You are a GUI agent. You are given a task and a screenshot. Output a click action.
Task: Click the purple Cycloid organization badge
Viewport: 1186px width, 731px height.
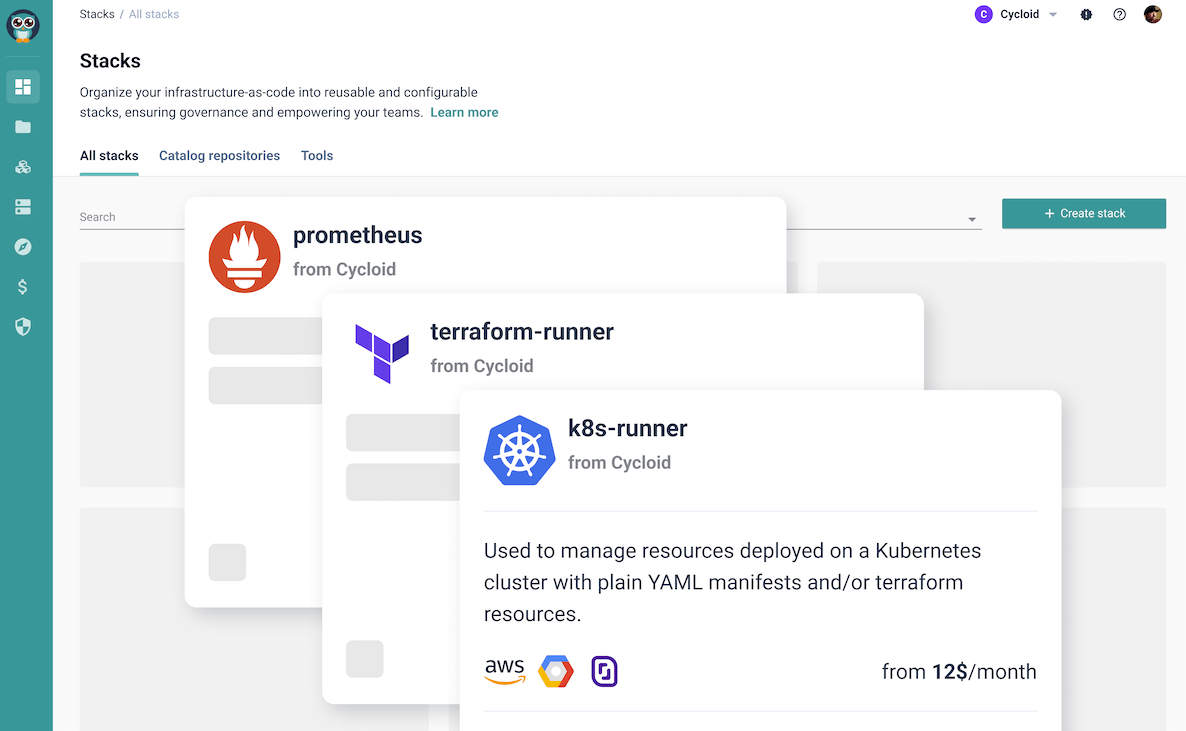pos(983,14)
